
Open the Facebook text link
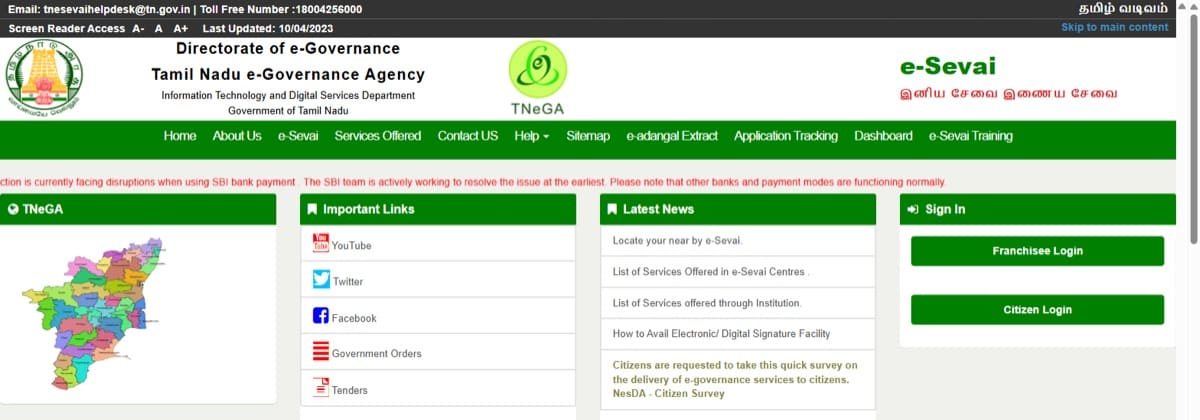354,318
